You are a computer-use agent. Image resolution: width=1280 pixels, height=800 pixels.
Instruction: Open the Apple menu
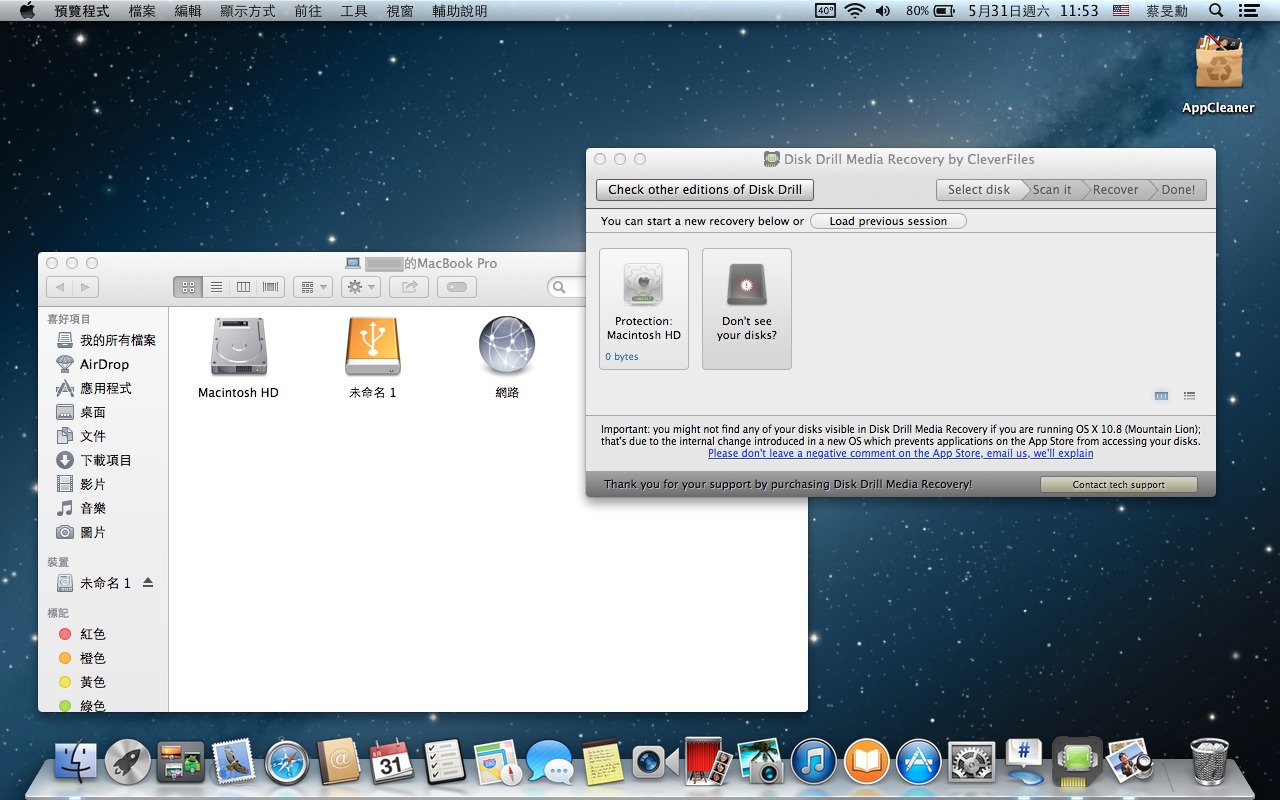[x=27, y=11]
